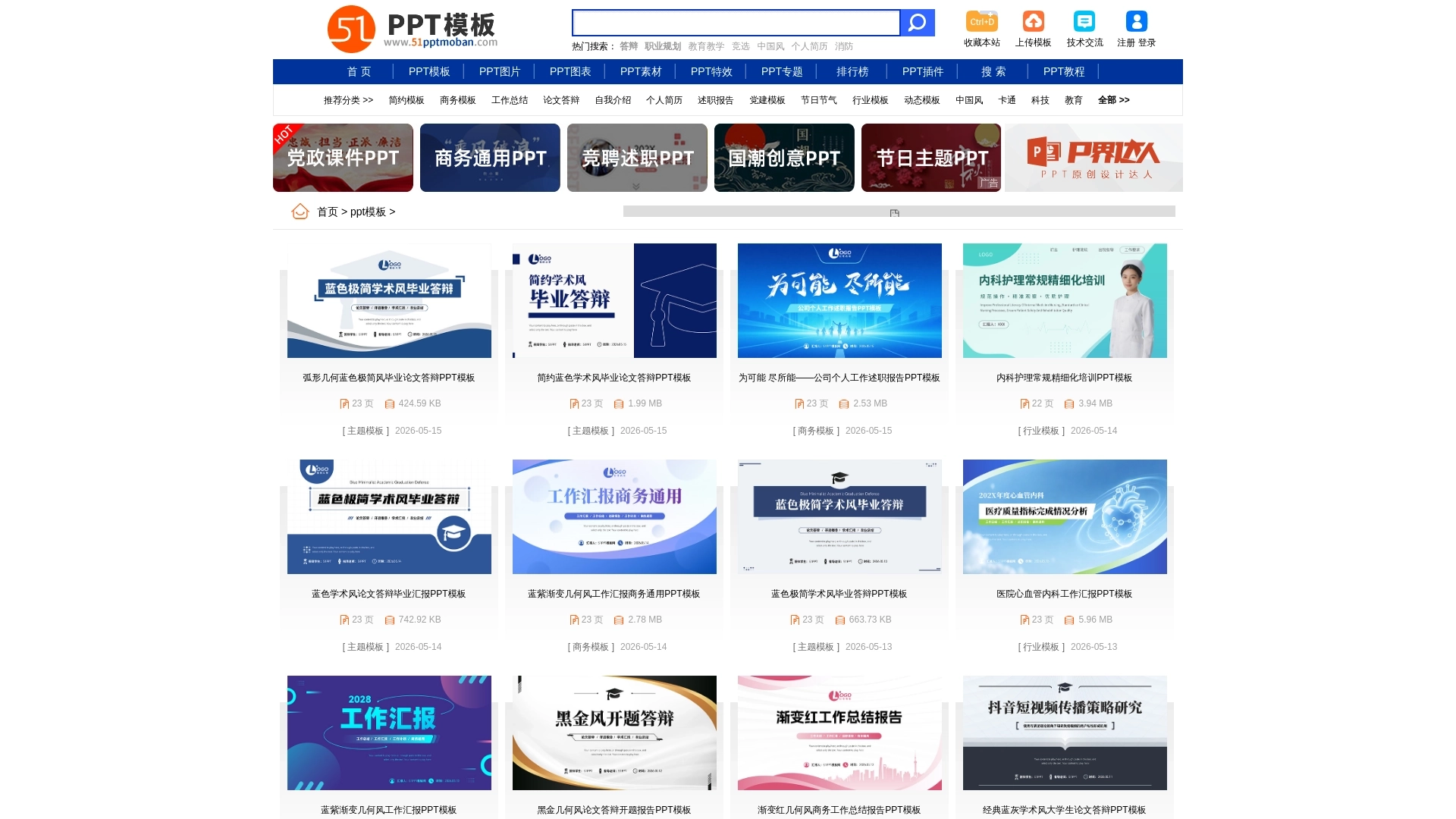
Task: Click title 蓝色学术风论文答辩毕业汇报PPT模板
Action: coord(388,594)
